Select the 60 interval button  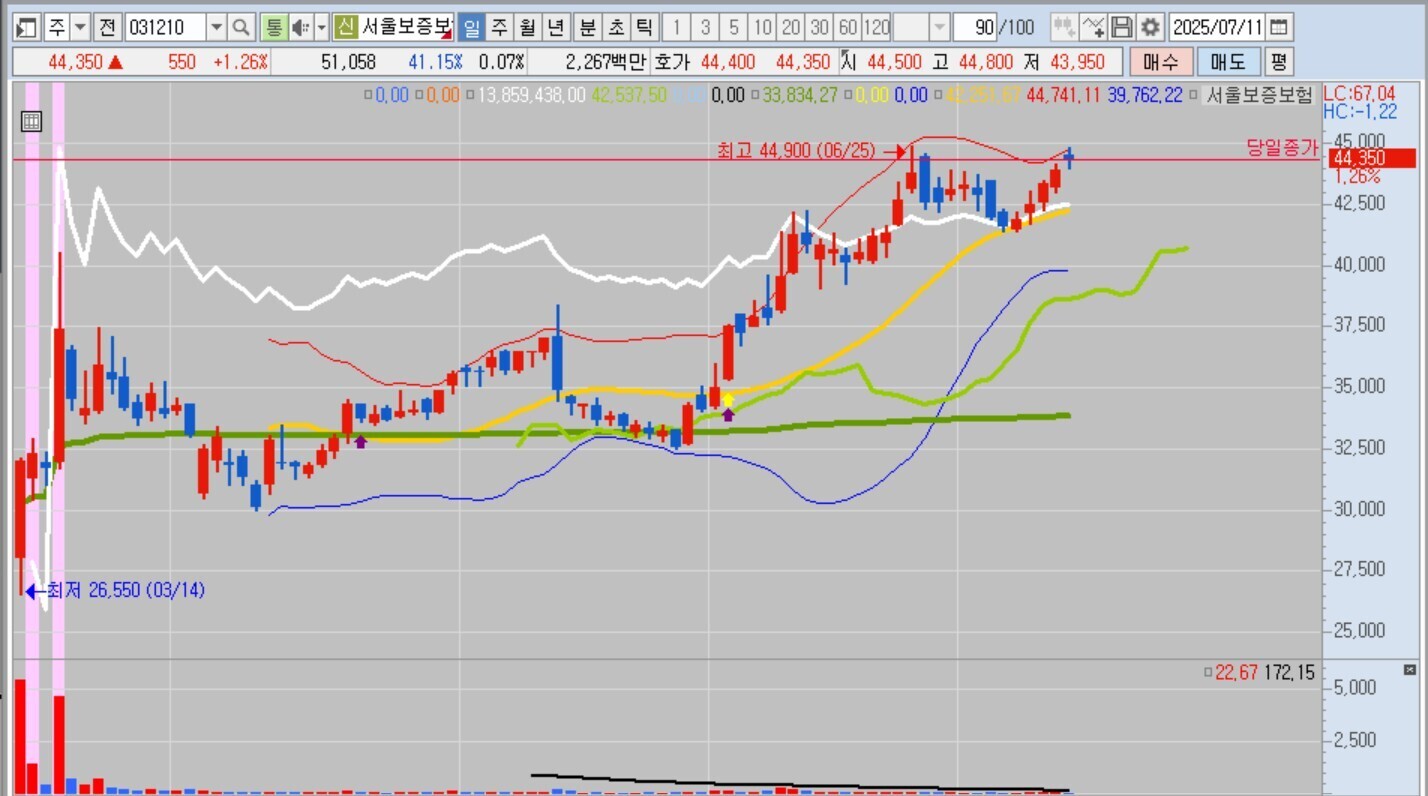click(848, 27)
